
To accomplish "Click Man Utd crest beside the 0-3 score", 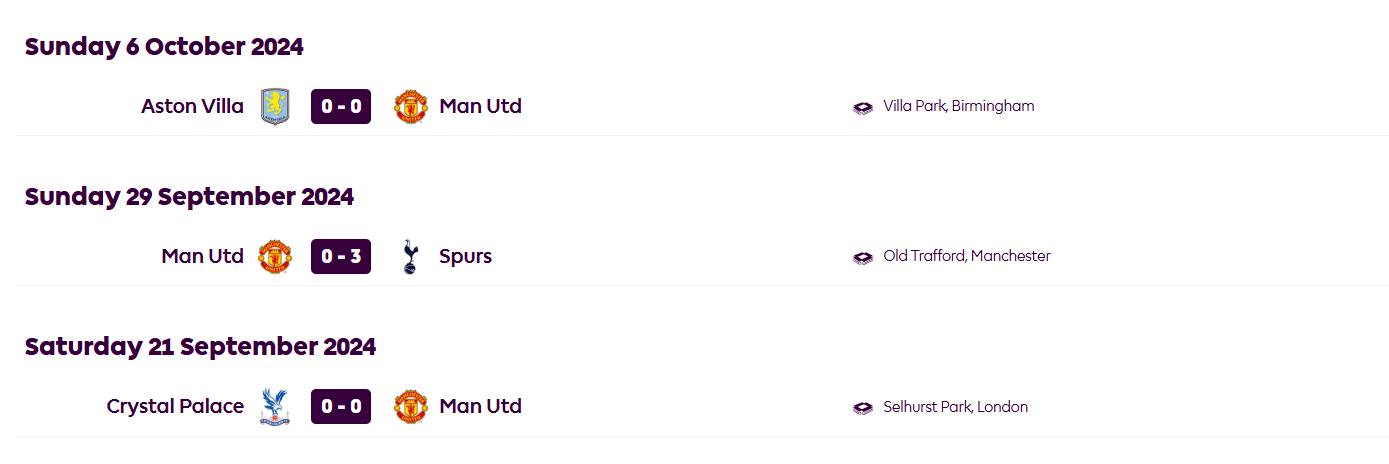I will click(275, 256).
